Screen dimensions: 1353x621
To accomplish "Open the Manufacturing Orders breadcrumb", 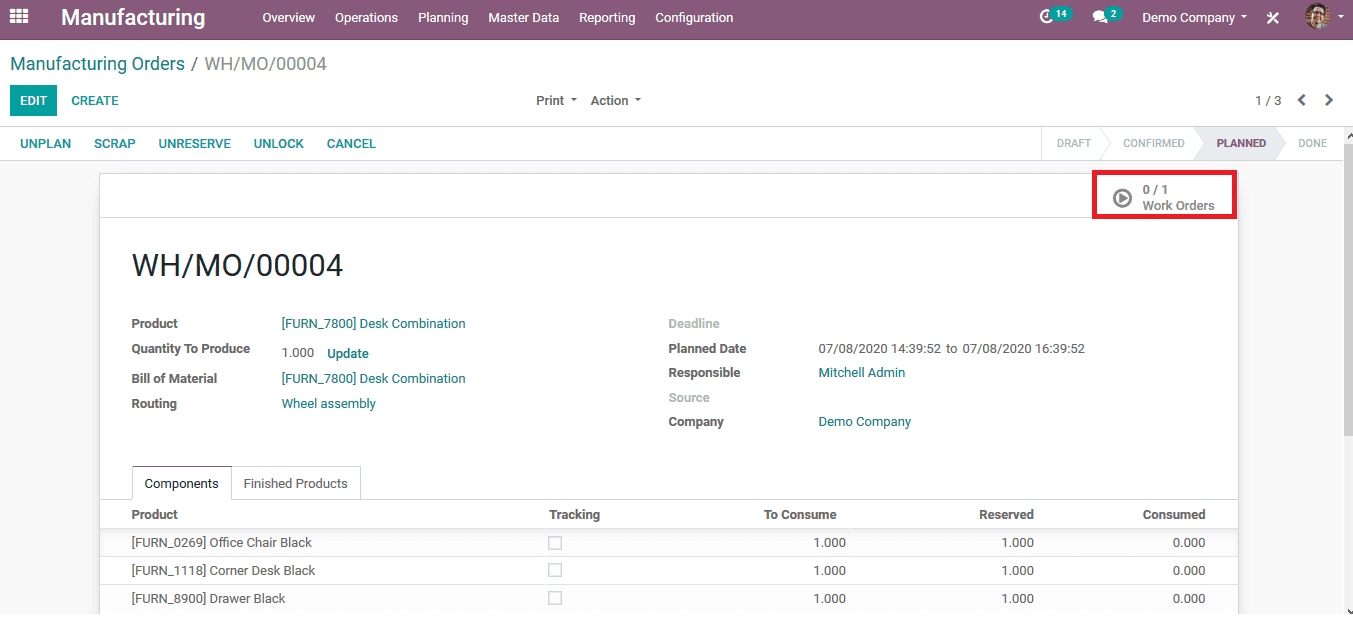I will (98, 64).
